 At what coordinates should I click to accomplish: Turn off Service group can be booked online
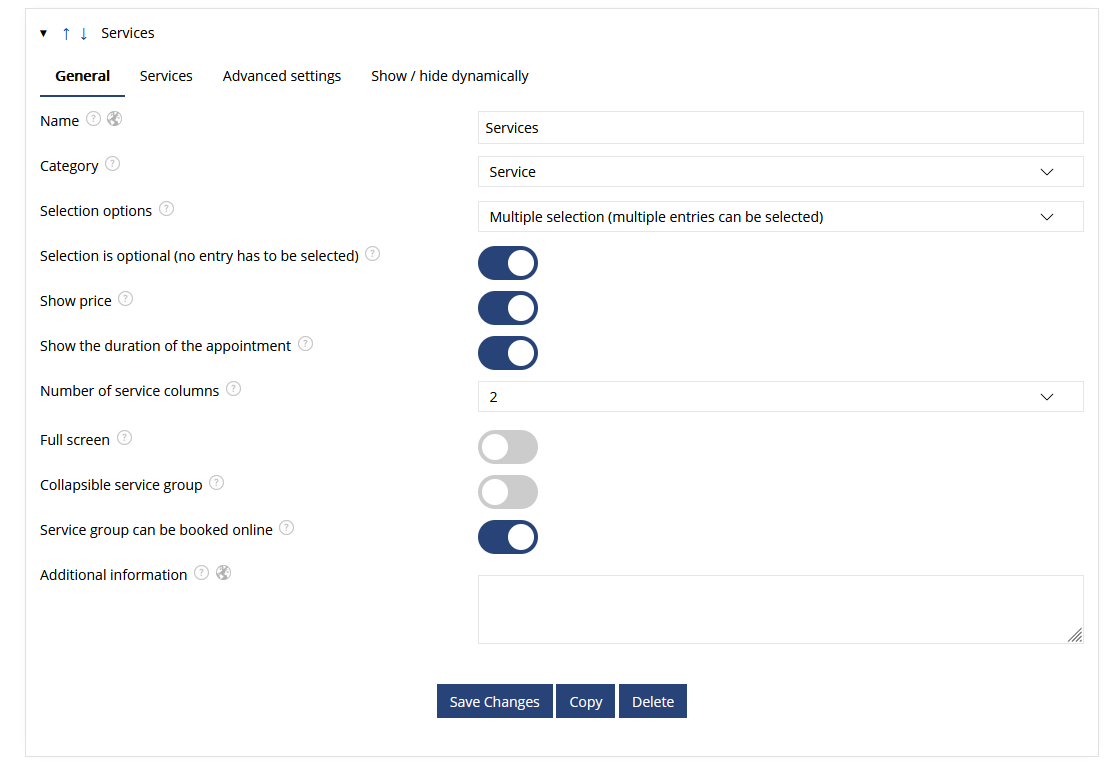pyautogui.click(x=508, y=537)
